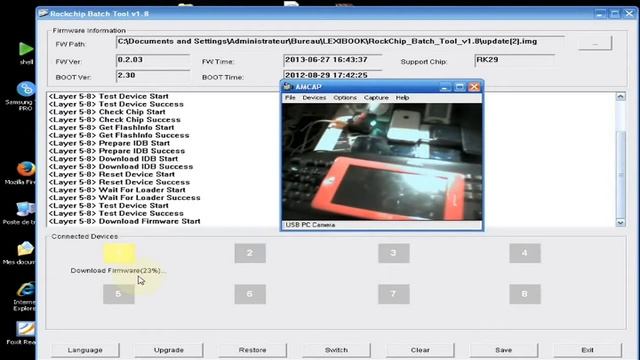Click the Save button
The height and width of the screenshot is (360, 640).
(504, 350)
